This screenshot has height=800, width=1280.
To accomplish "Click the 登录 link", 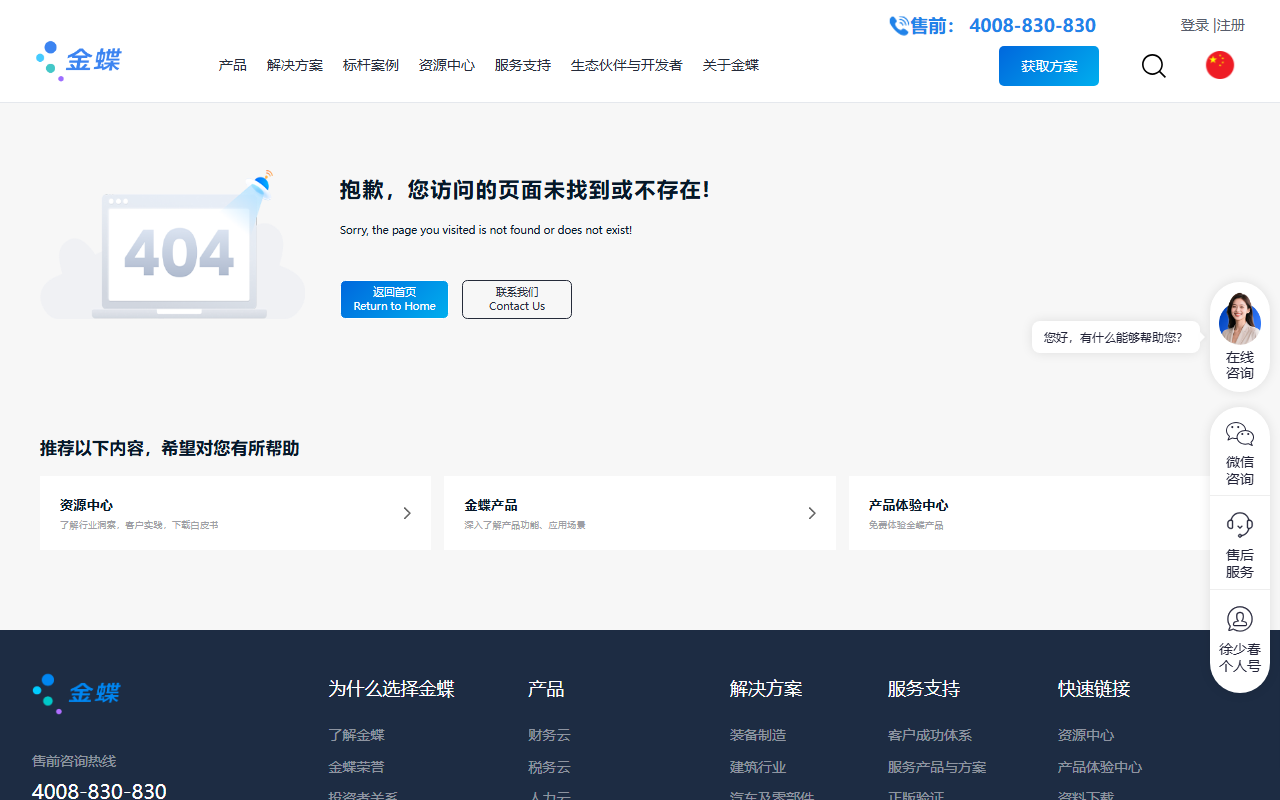I will (1194, 25).
